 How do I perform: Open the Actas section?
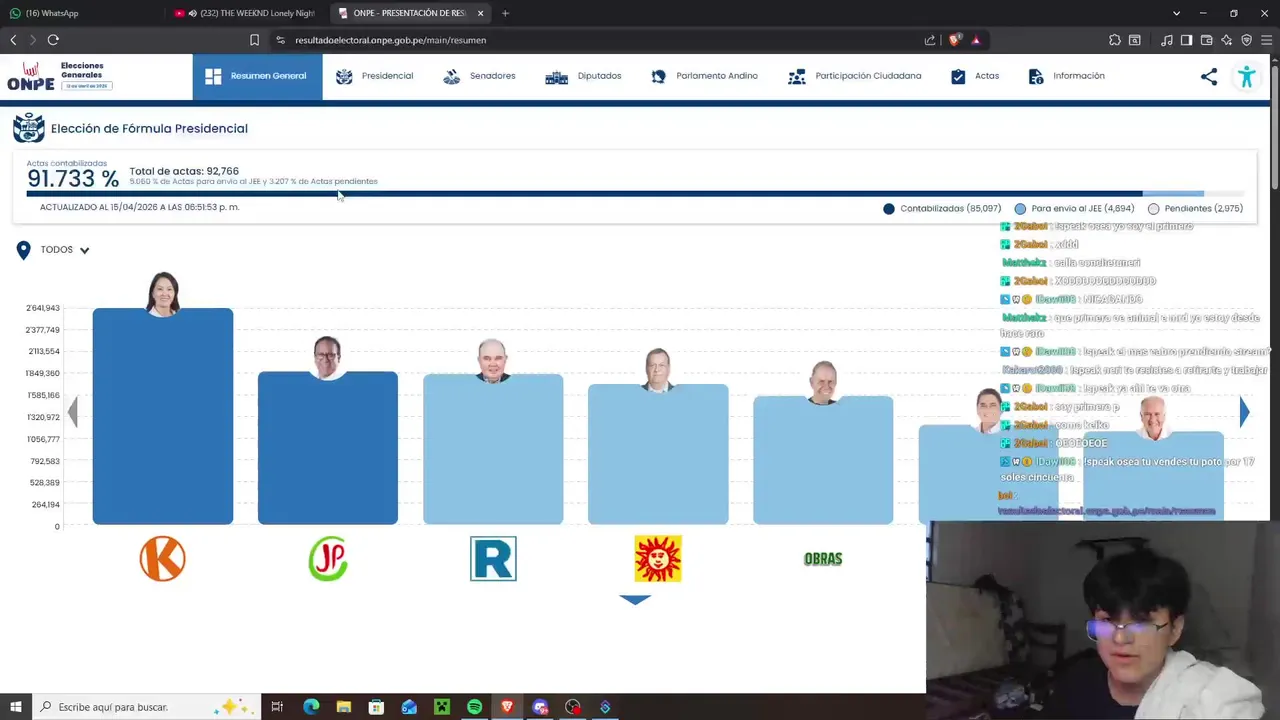[974, 76]
